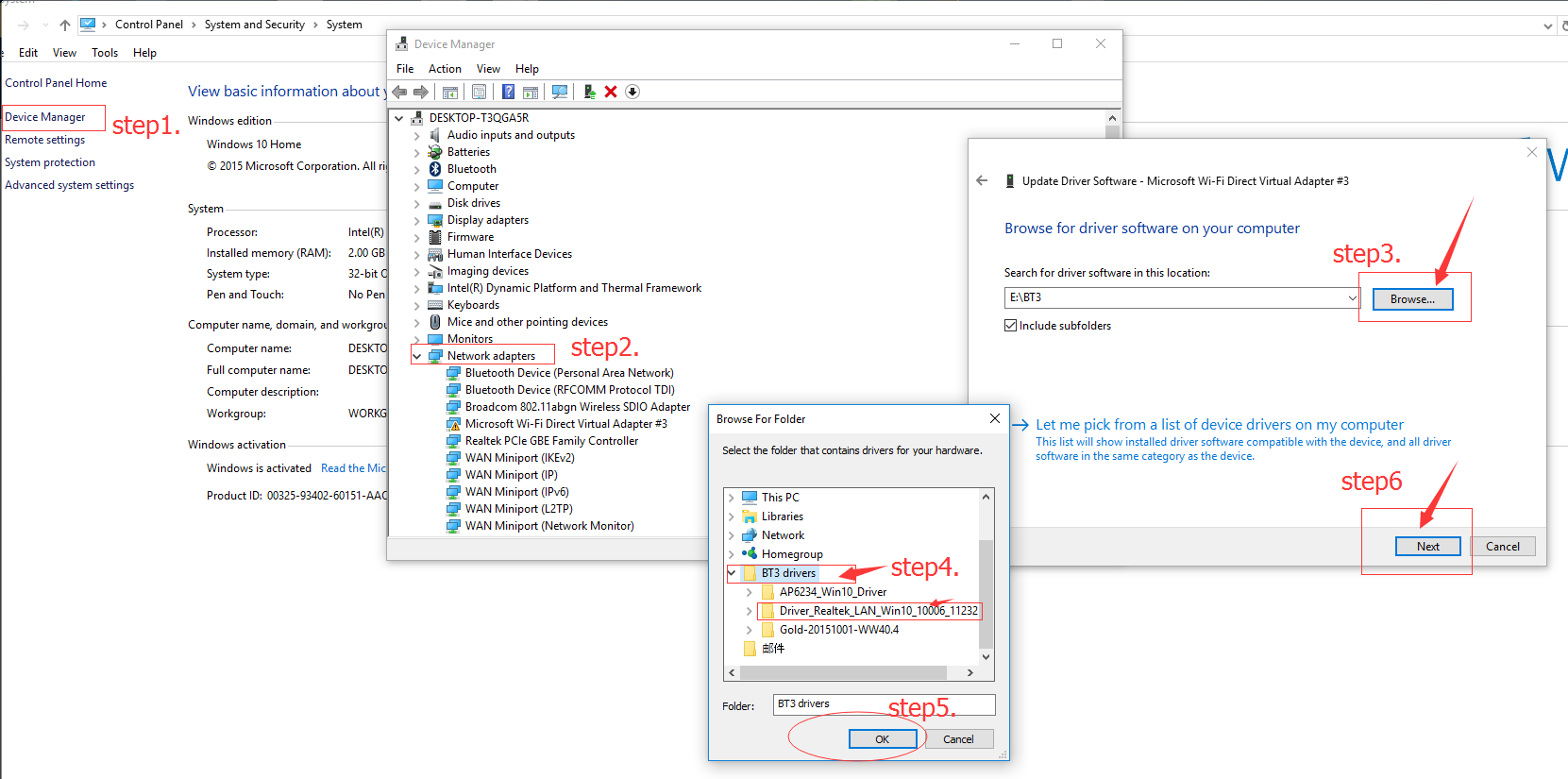Viewport: 1568px width, 779px height.
Task: Open the Help menu in Device Manager
Action: (527, 69)
